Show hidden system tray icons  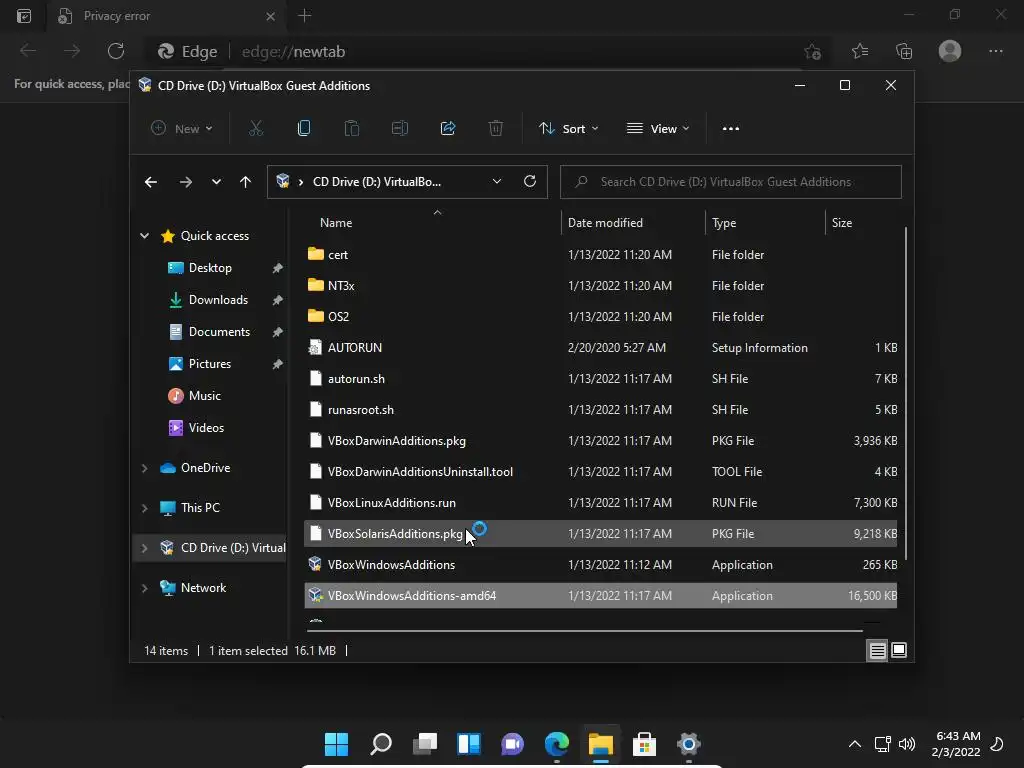click(x=855, y=744)
